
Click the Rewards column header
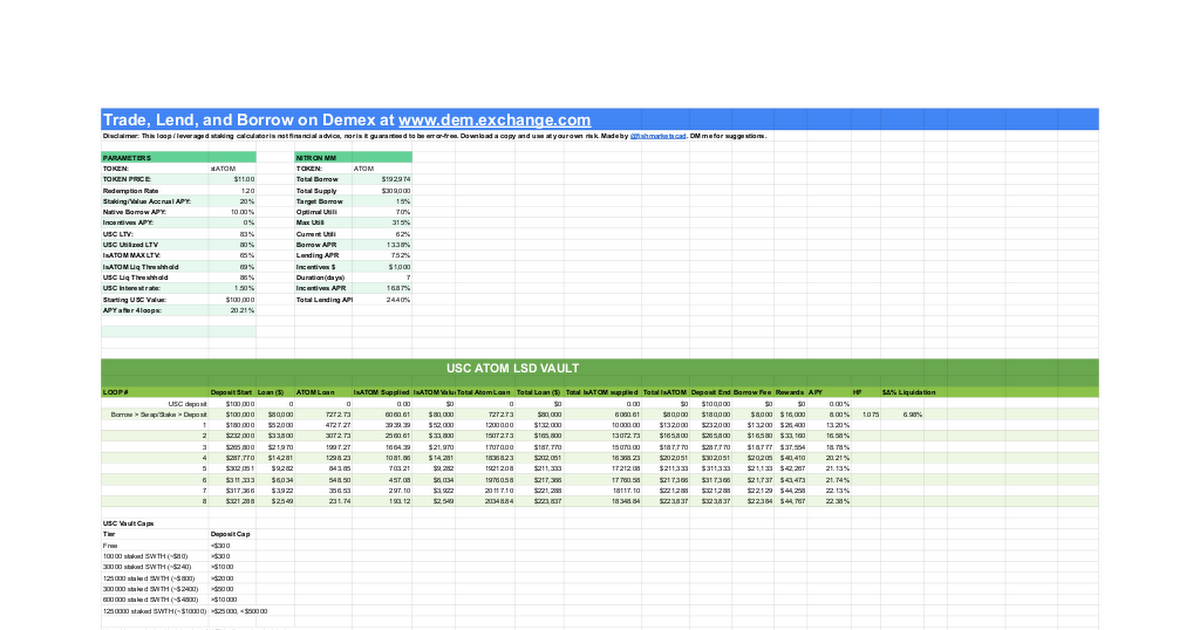tap(790, 392)
